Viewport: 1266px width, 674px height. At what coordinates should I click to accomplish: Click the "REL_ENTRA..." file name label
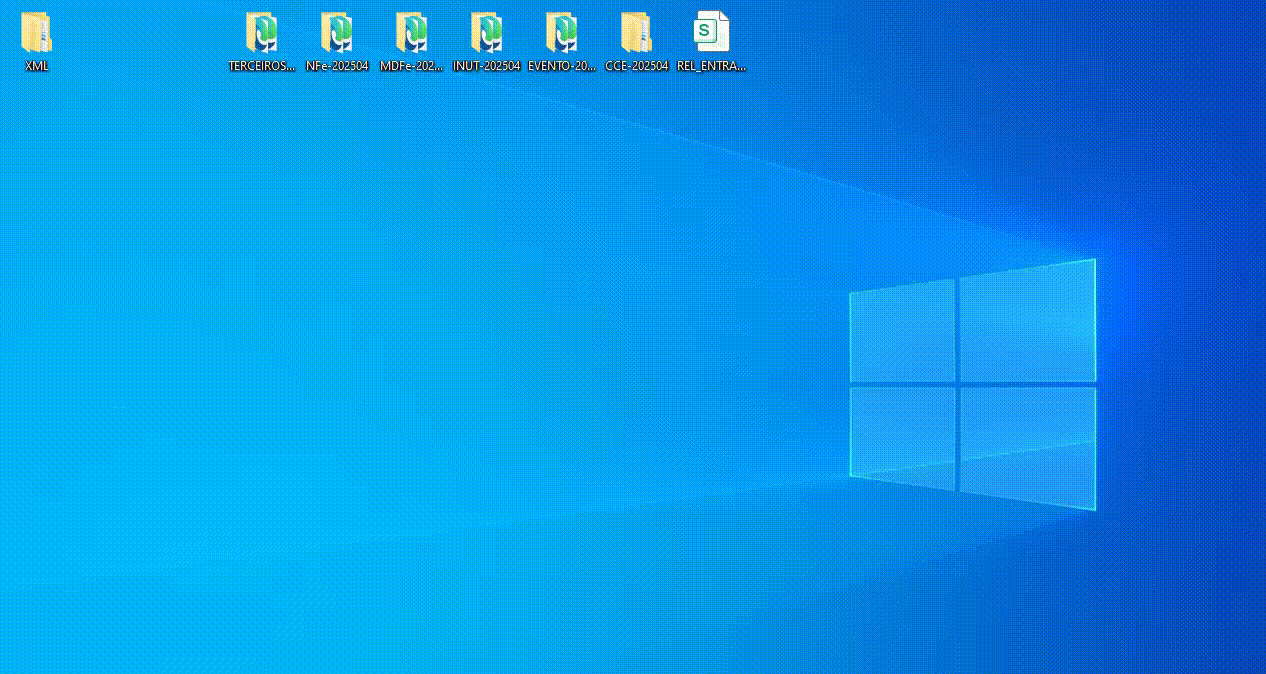(711, 66)
